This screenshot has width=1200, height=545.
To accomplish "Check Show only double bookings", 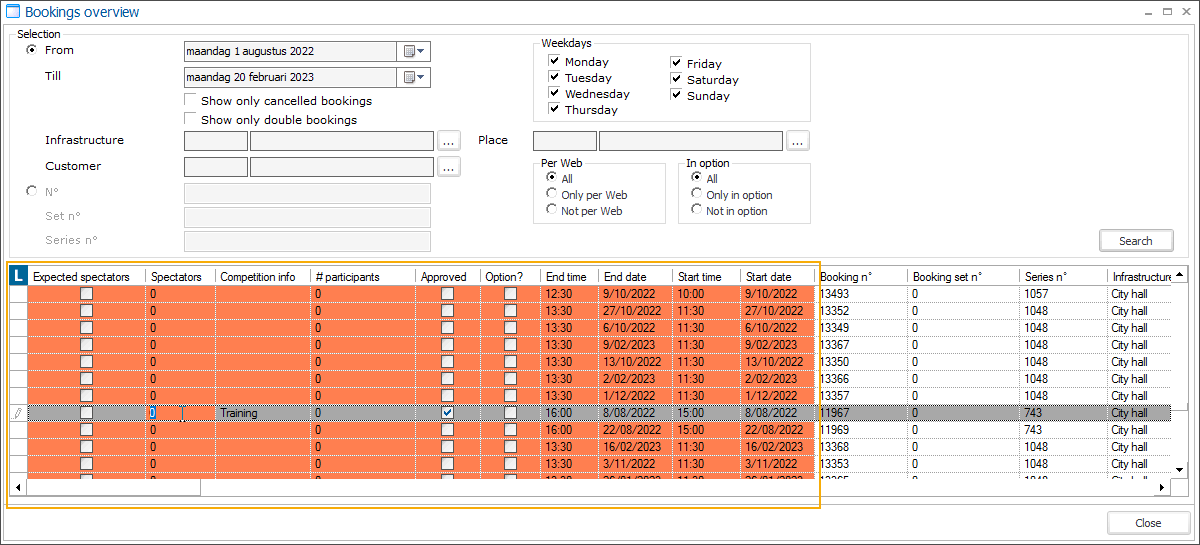I will 191,120.
